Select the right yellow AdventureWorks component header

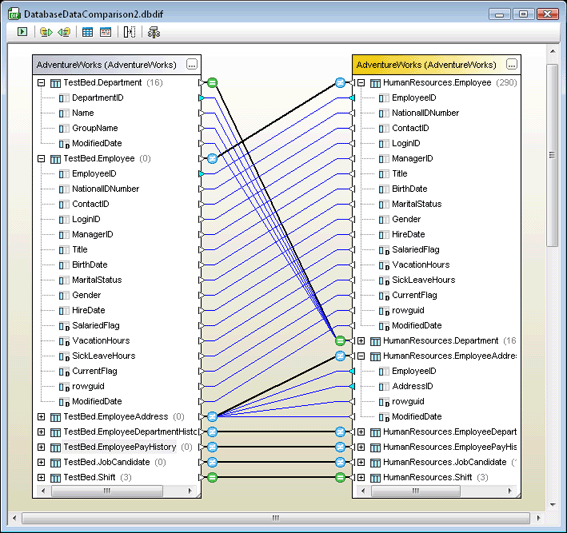(x=436, y=65)
